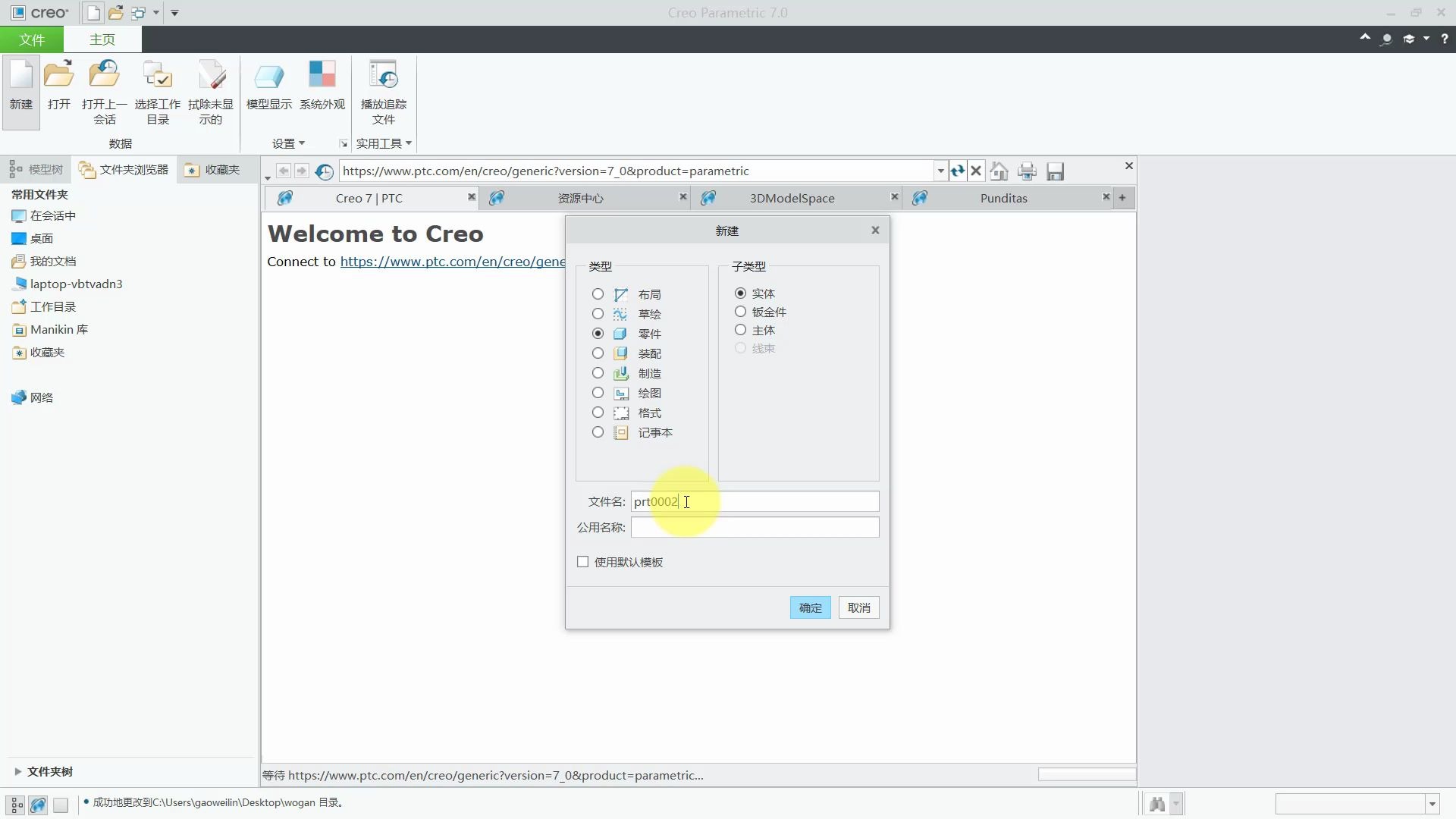Viewport: 1456px width, 819px height.
Task: Click the help question mark icon
Action: tap(1445, 39)
